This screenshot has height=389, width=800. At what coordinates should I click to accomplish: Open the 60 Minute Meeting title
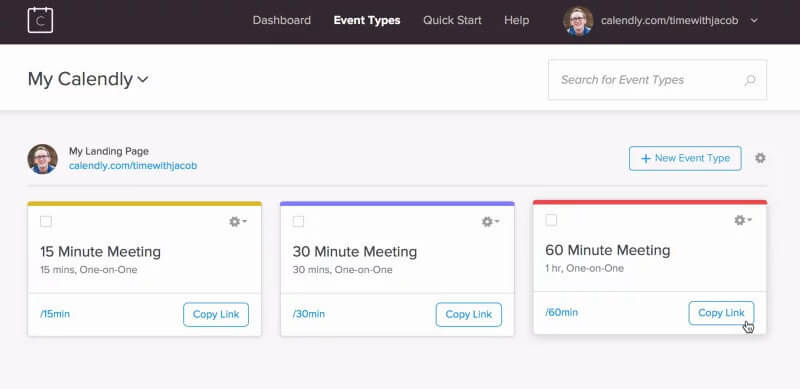click(x=608, y=250)
